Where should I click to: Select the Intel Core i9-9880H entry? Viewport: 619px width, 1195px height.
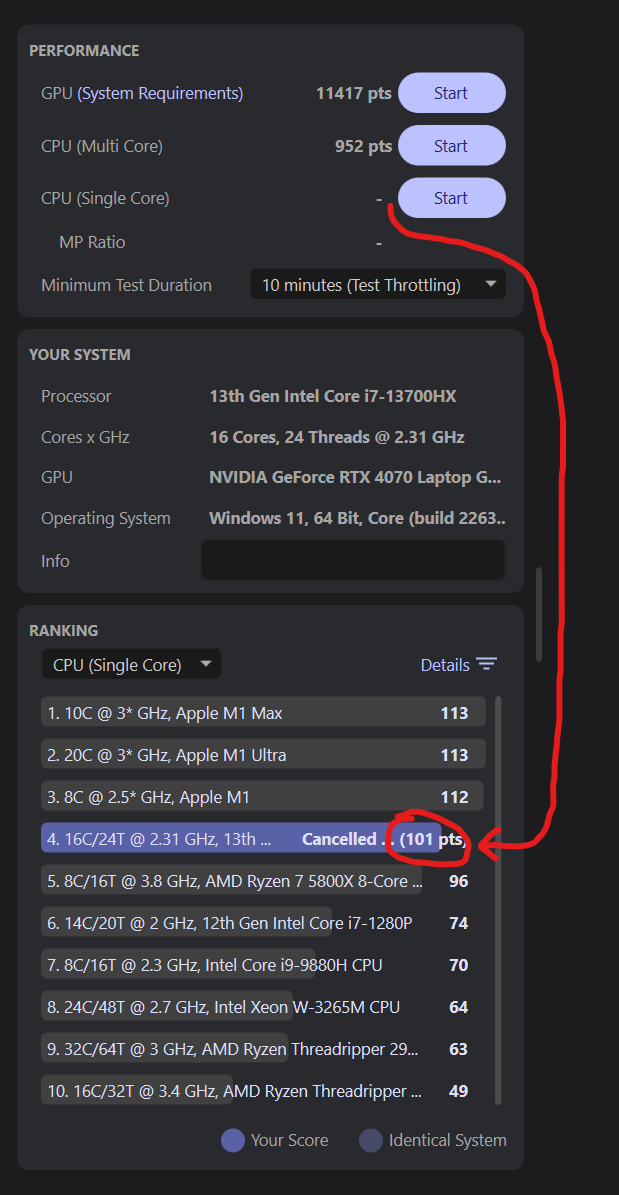tap(240, 965)
